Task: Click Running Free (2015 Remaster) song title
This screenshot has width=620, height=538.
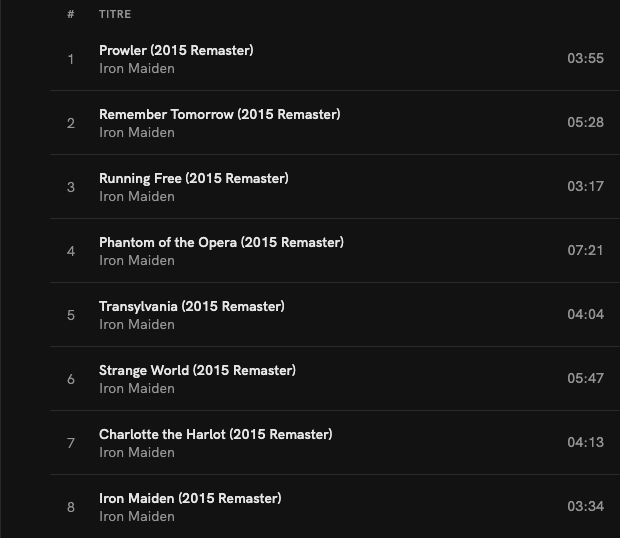Action: [193, 178]
